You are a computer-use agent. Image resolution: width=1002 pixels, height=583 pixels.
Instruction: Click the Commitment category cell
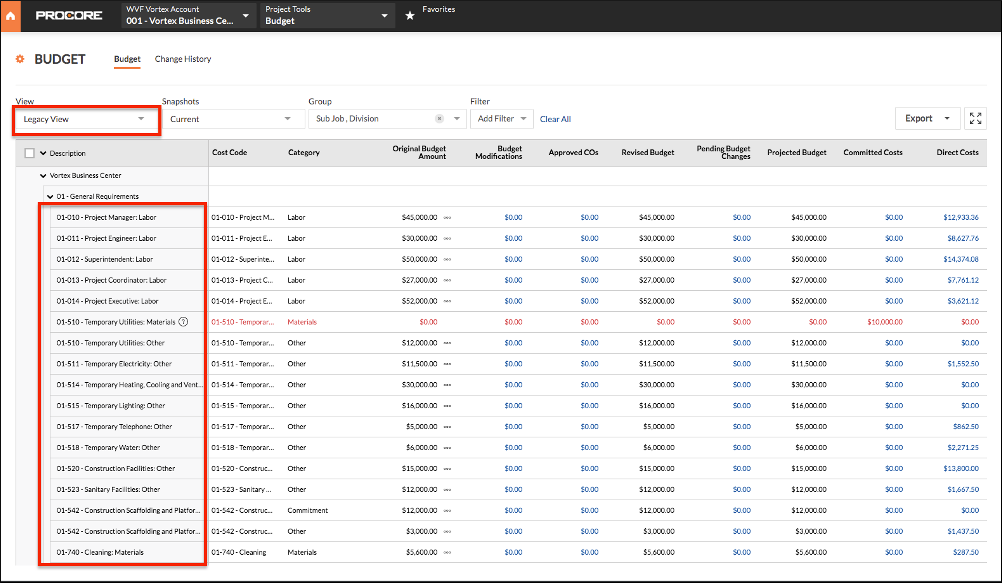[307, 511]
